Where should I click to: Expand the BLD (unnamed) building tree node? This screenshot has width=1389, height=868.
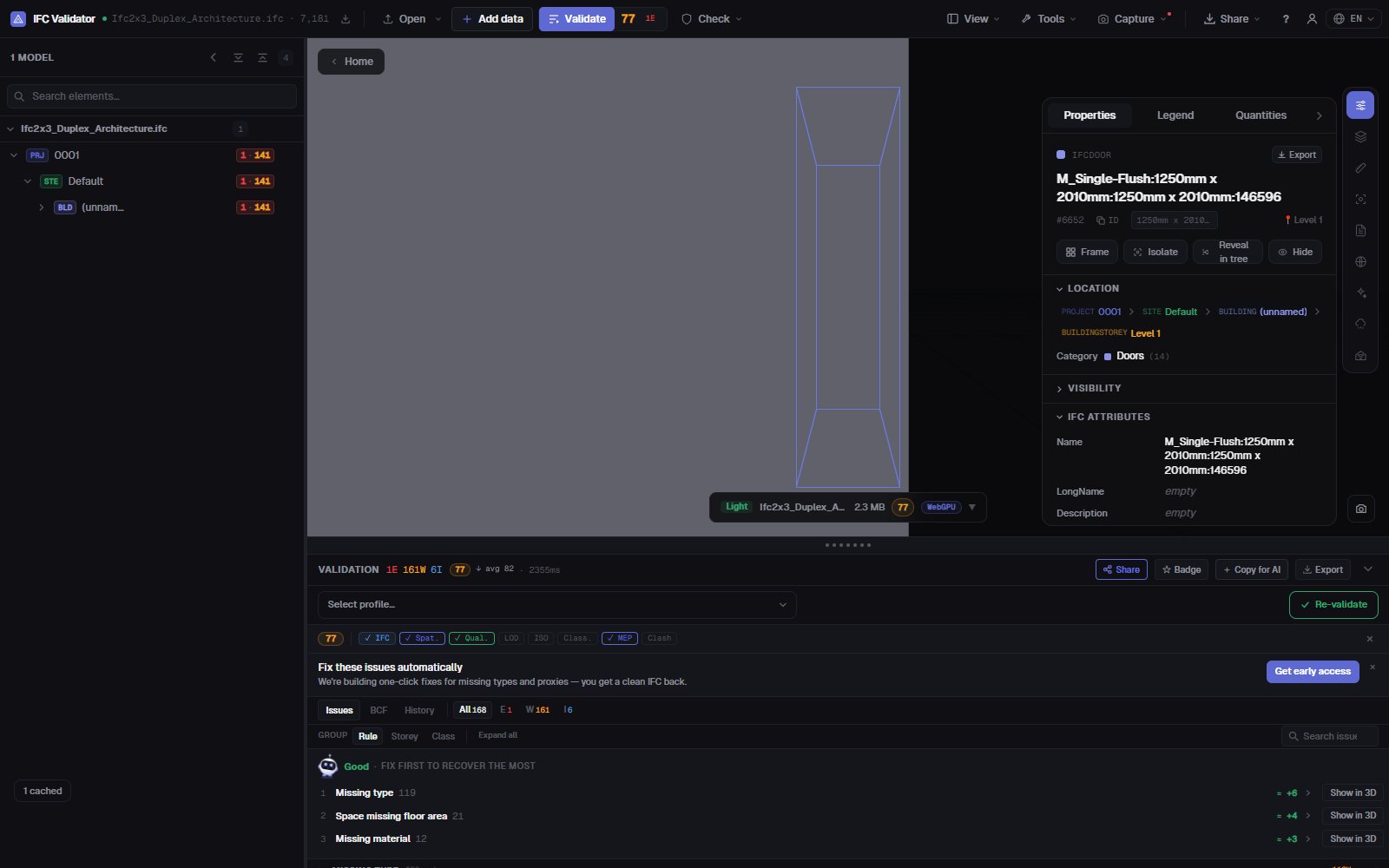click(x=41, y=207)
